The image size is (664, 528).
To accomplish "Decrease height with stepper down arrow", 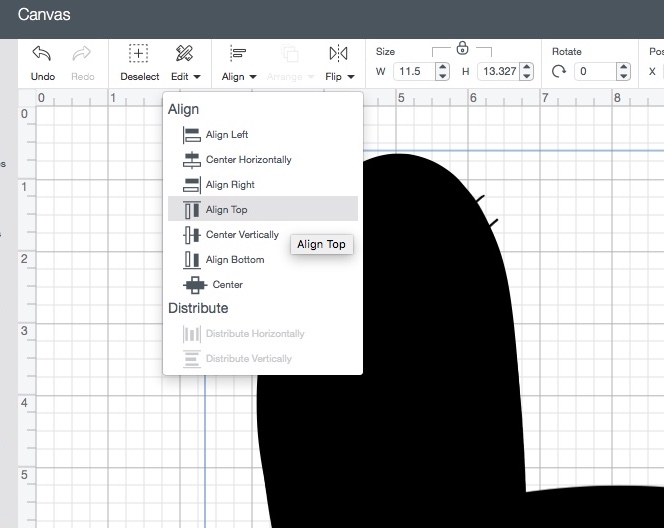I will 526,76.
